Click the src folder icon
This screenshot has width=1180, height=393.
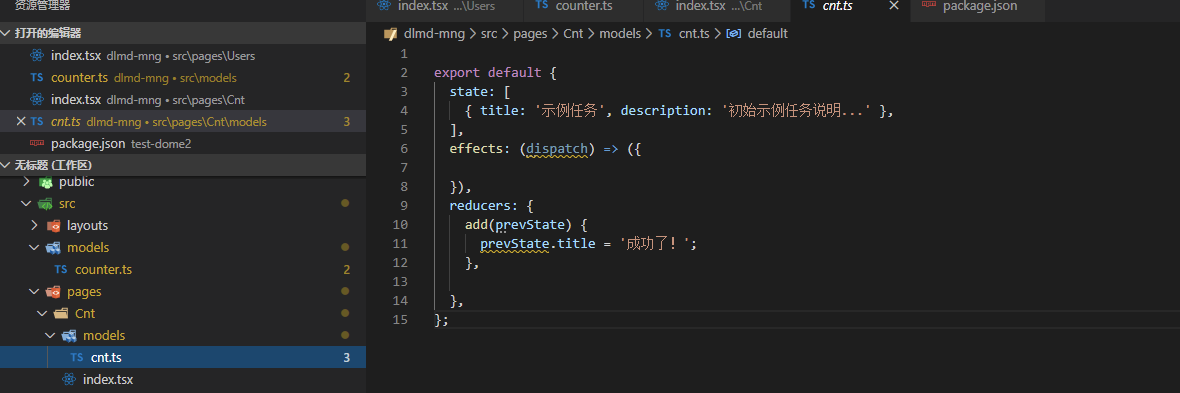click(45, 203)
